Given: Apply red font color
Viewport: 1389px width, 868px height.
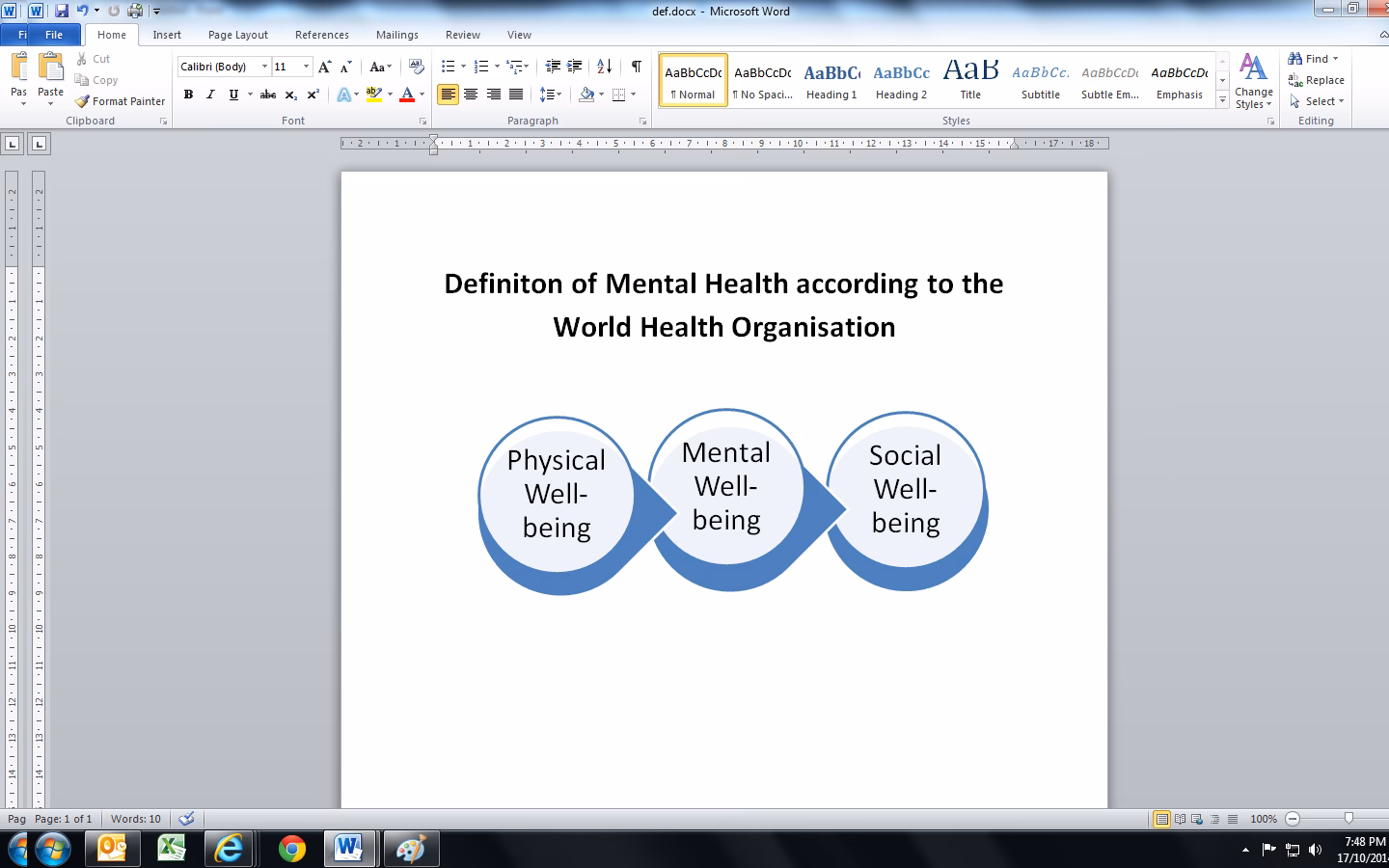Looking at the screenshot, I should [407, 95].
